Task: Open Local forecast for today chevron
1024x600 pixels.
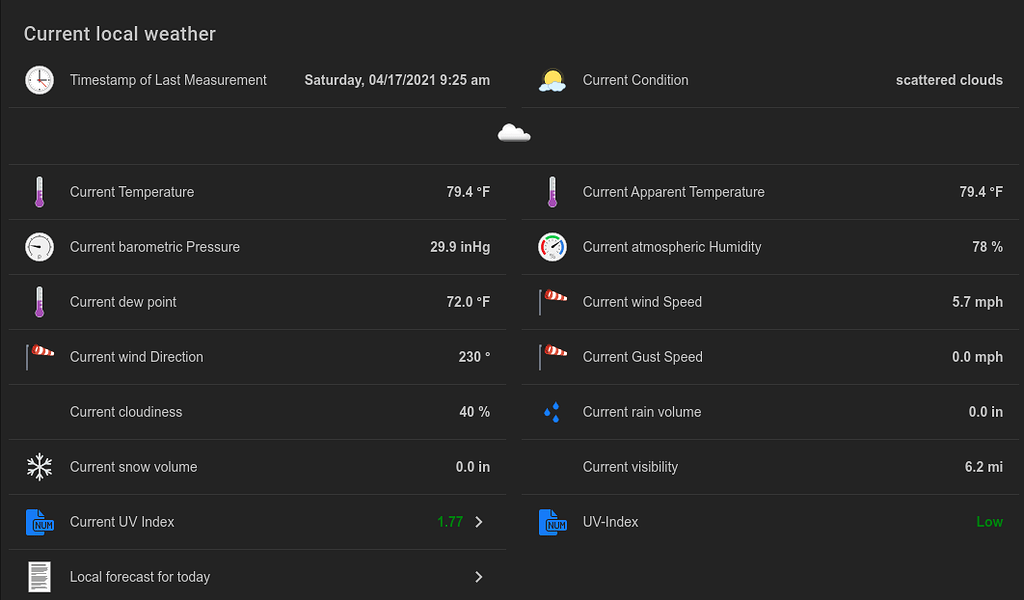Action: (479, 577)
